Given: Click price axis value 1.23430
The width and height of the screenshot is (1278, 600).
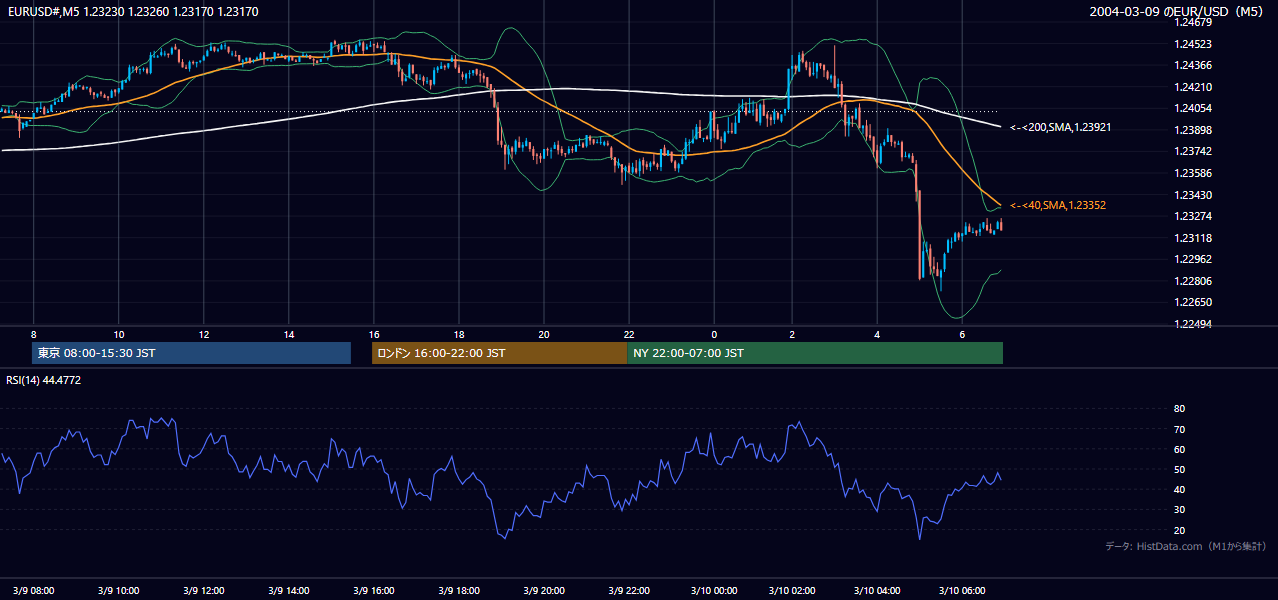Looking at the screenshot, I should point(1195,195).
